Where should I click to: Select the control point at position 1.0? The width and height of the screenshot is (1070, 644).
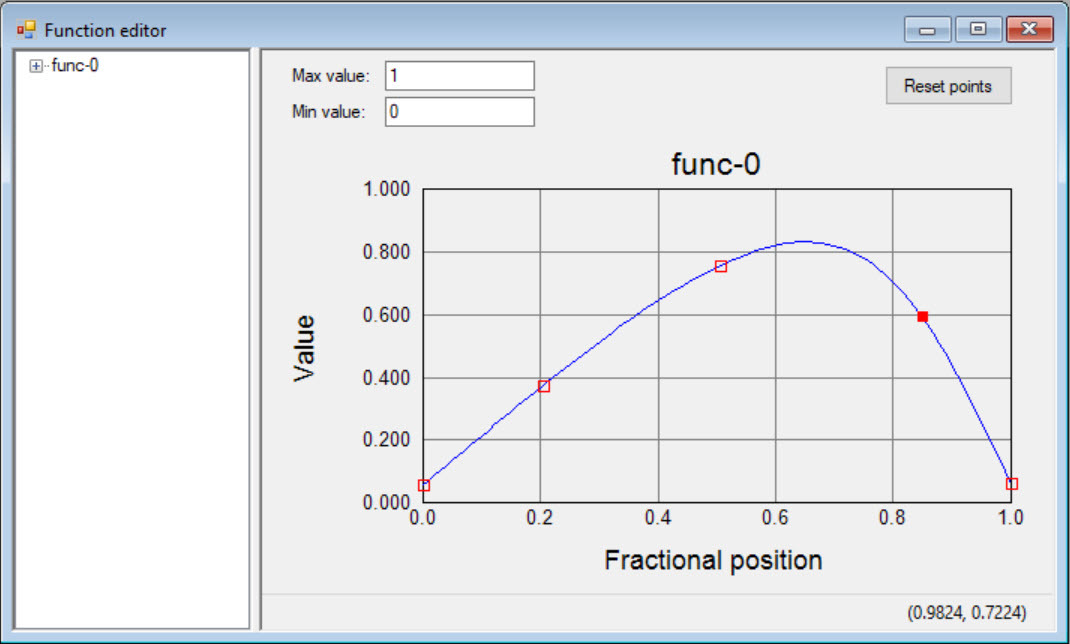(1012, 484)
